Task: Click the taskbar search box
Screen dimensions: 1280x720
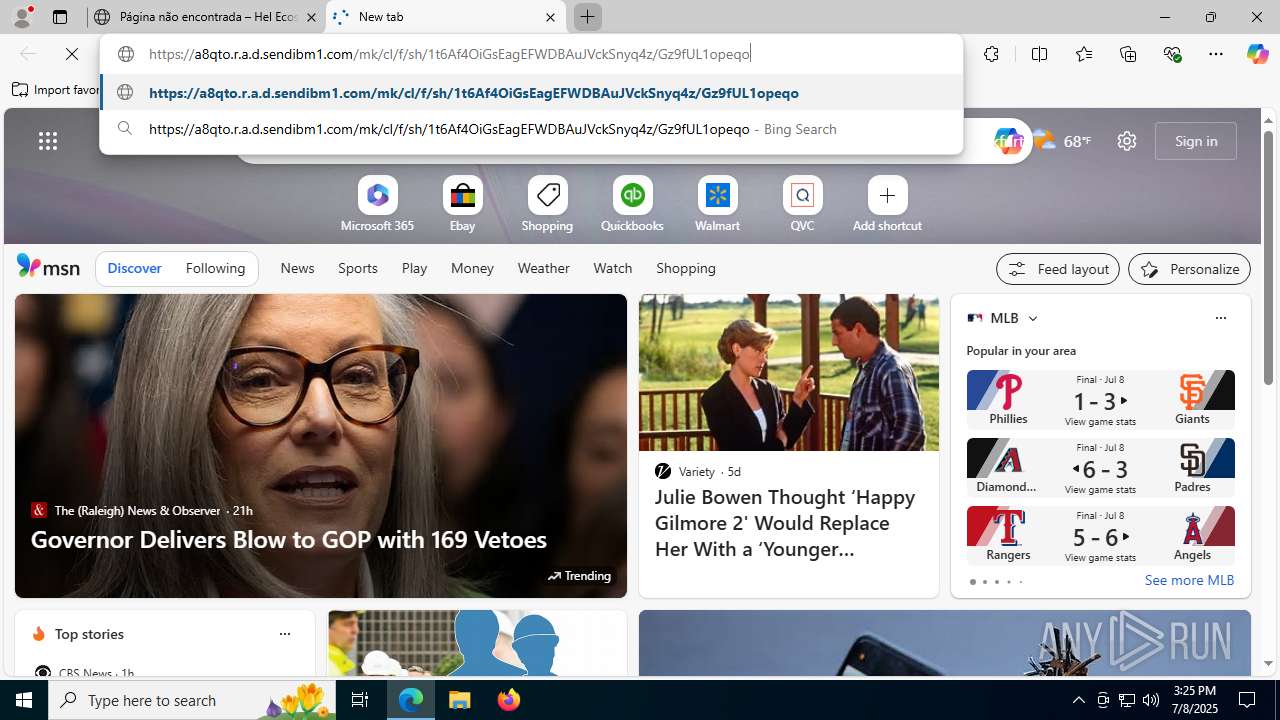Action: coord(193,700)
